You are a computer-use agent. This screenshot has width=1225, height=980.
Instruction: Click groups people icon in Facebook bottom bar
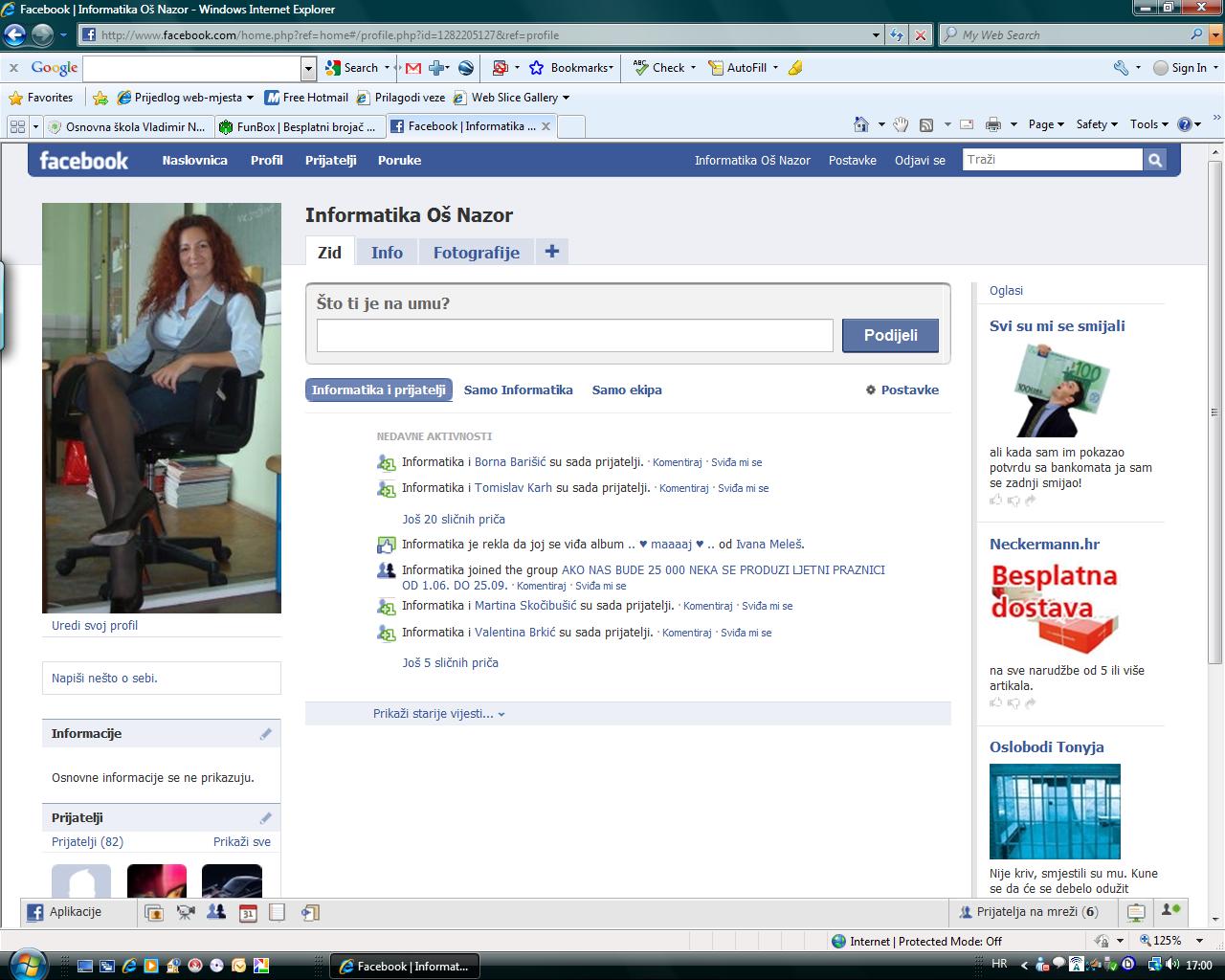[x=216, y=912]
